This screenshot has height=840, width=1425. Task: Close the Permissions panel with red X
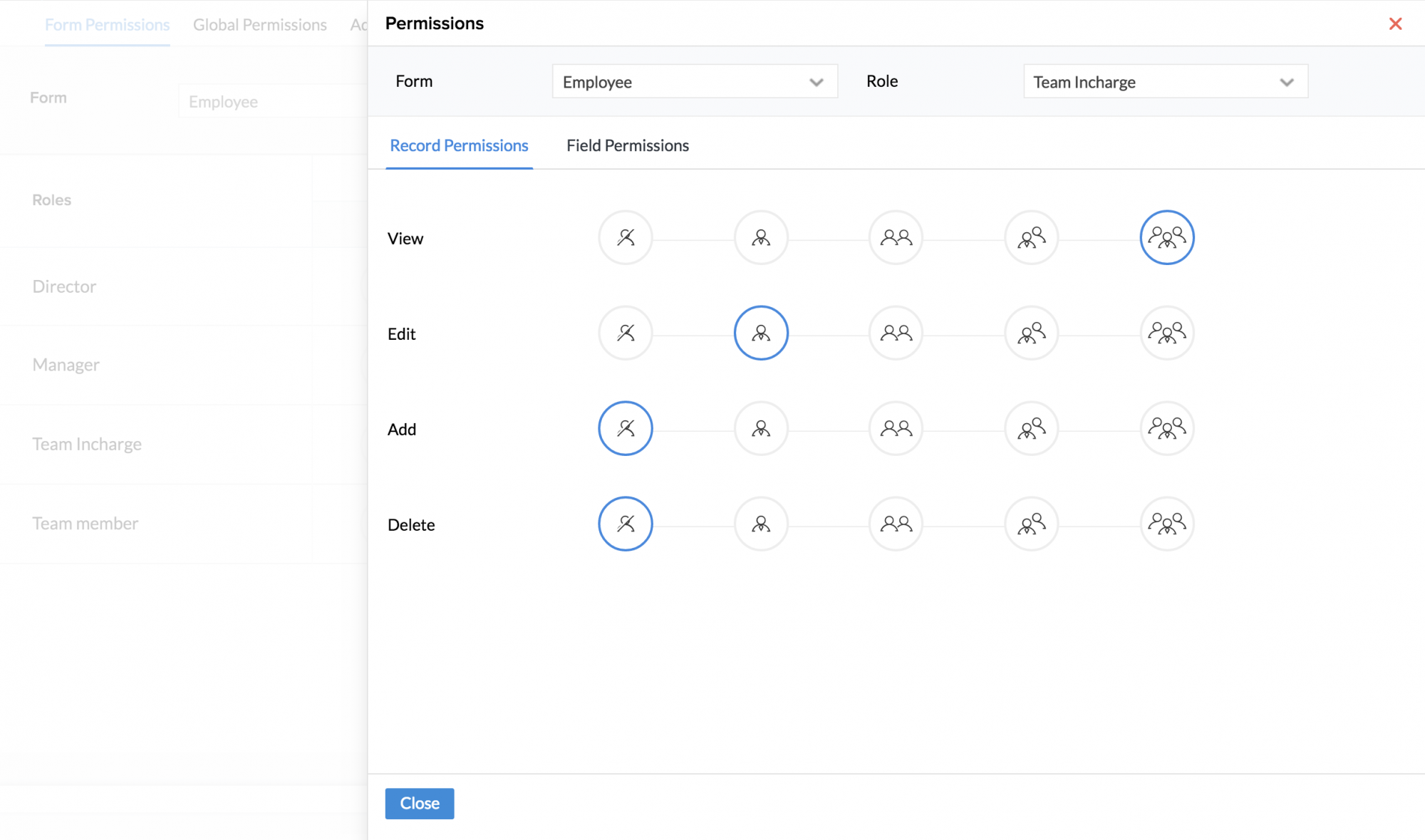(1395, 24)
